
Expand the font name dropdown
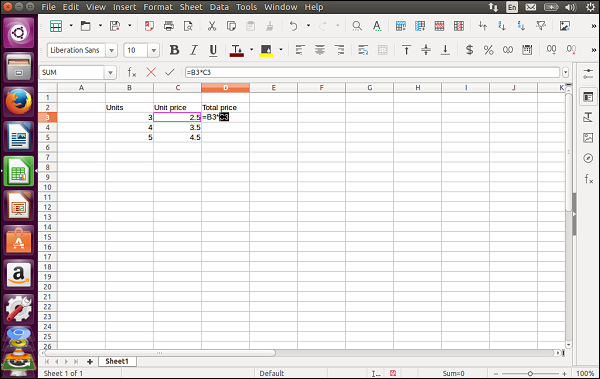point(111,50)
